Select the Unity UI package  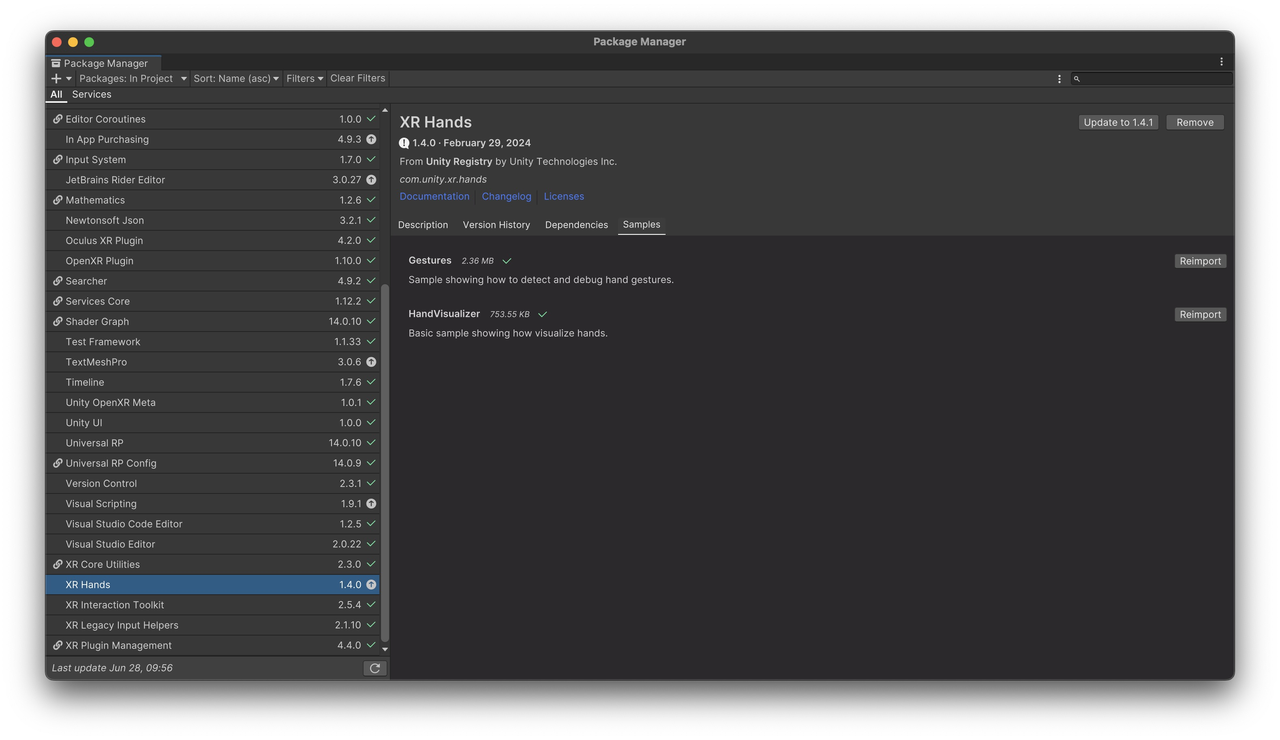click(x=213, y=423)
